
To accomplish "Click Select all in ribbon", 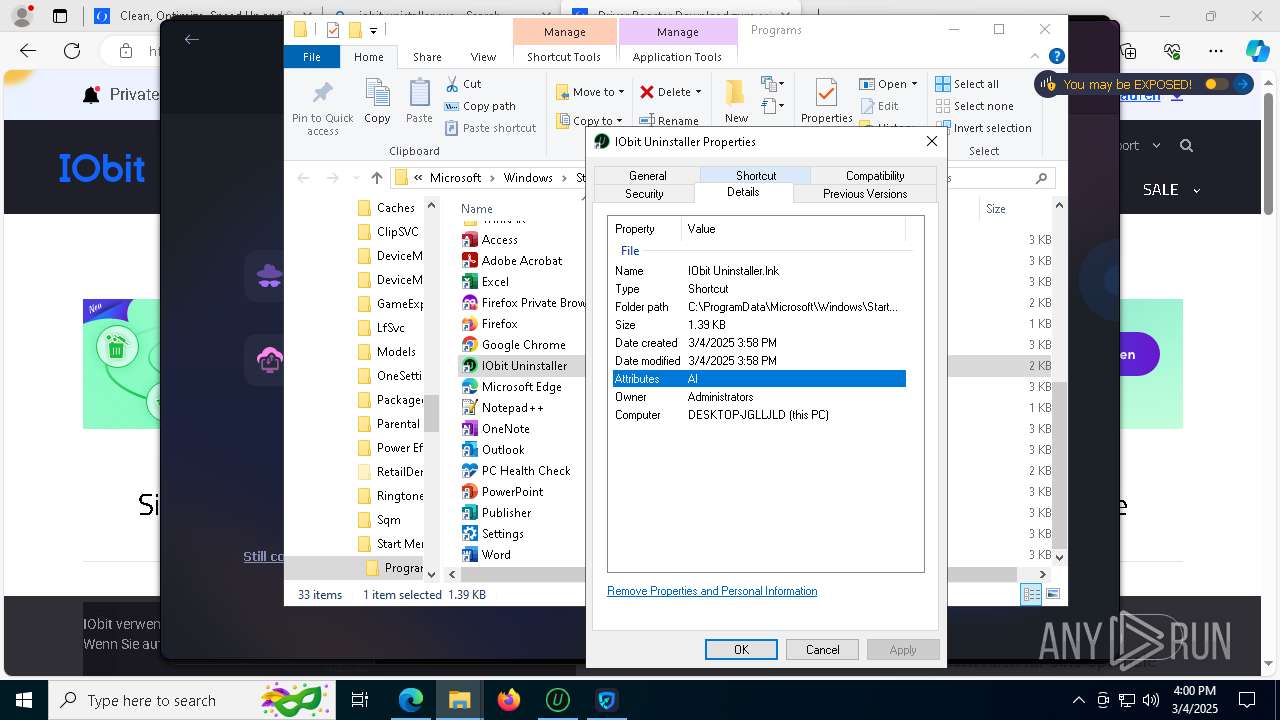I will tap(967, 84).
